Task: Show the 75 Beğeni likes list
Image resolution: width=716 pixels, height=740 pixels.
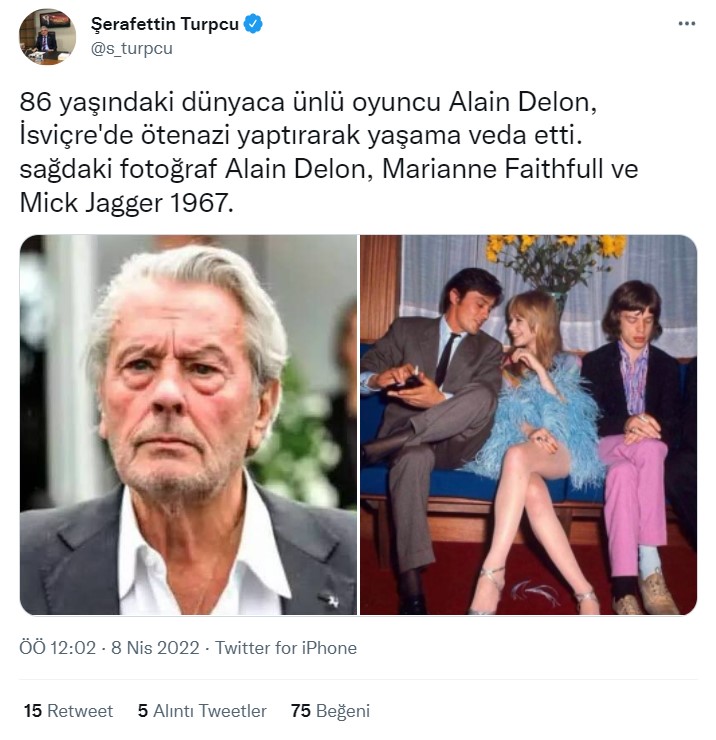Action: click(x=330, y=711)
